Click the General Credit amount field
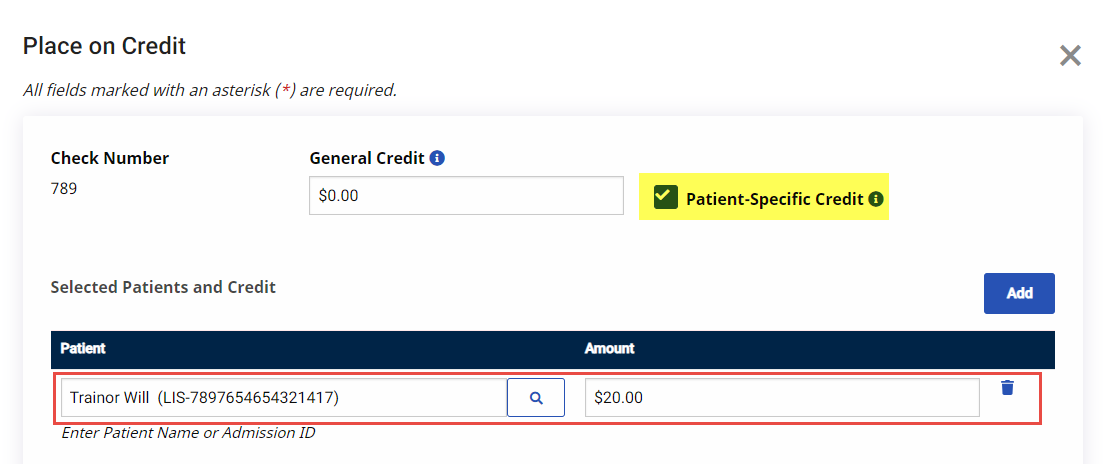Image resolution: width=1103 pixels, height=464 pixels. tap(466, 196)
